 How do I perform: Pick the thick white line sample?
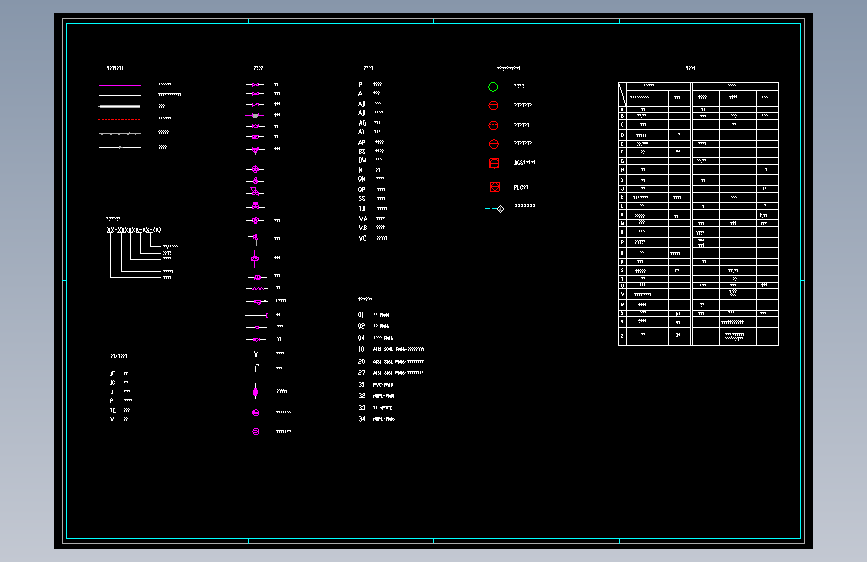pyautogui.click(x=120, y=106)
